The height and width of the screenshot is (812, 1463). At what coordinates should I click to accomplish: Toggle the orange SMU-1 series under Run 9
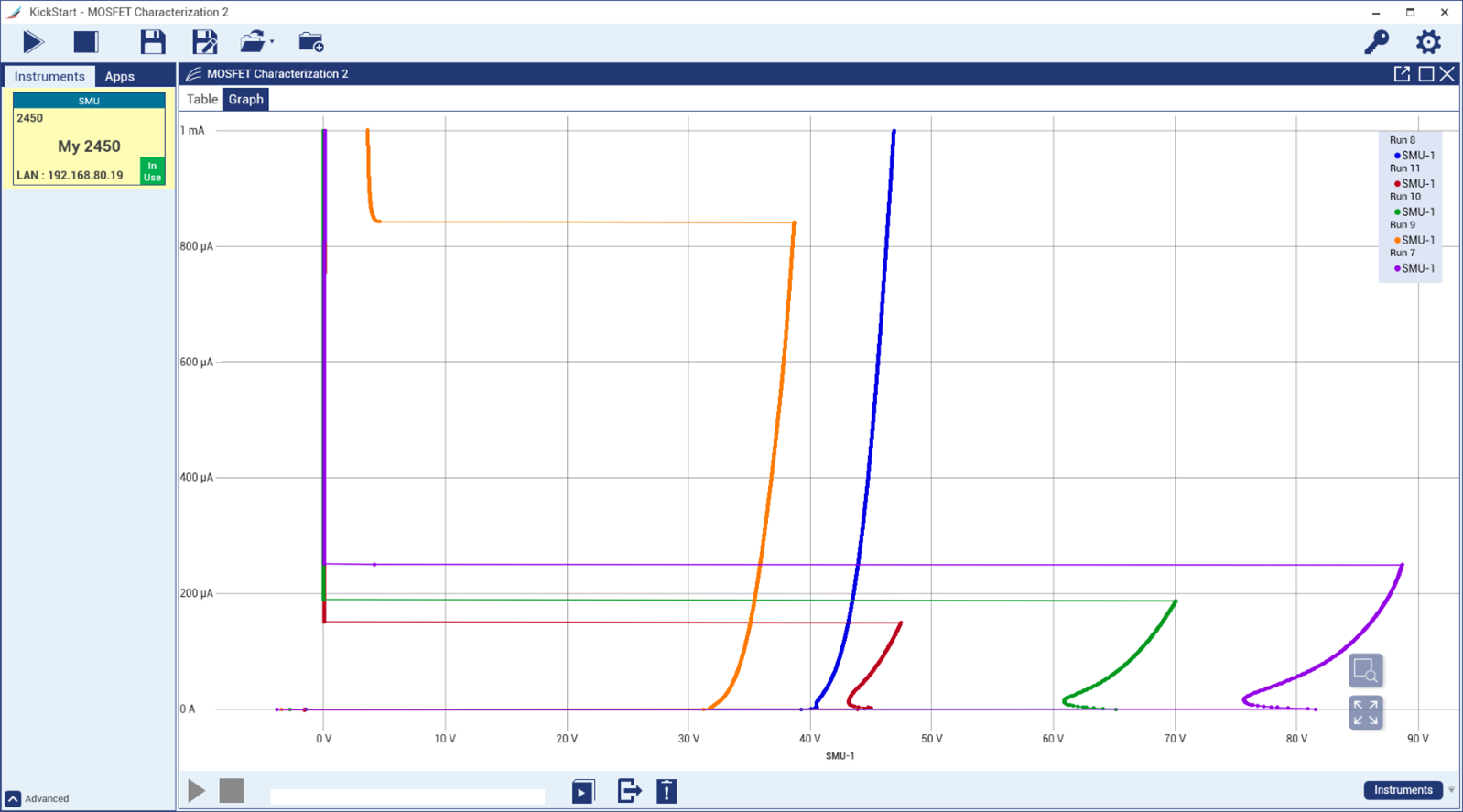click(x=1414, y=241)
